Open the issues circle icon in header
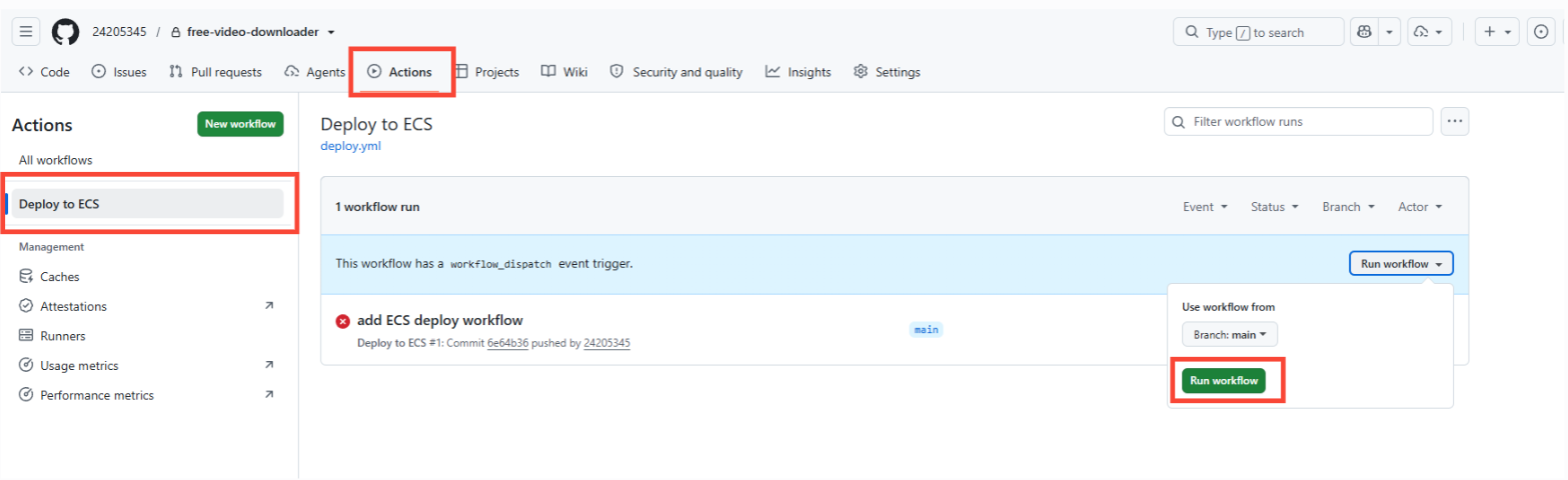This screenshot has width=1568, height=480. pyautogui.click(x=1541, y=32)
